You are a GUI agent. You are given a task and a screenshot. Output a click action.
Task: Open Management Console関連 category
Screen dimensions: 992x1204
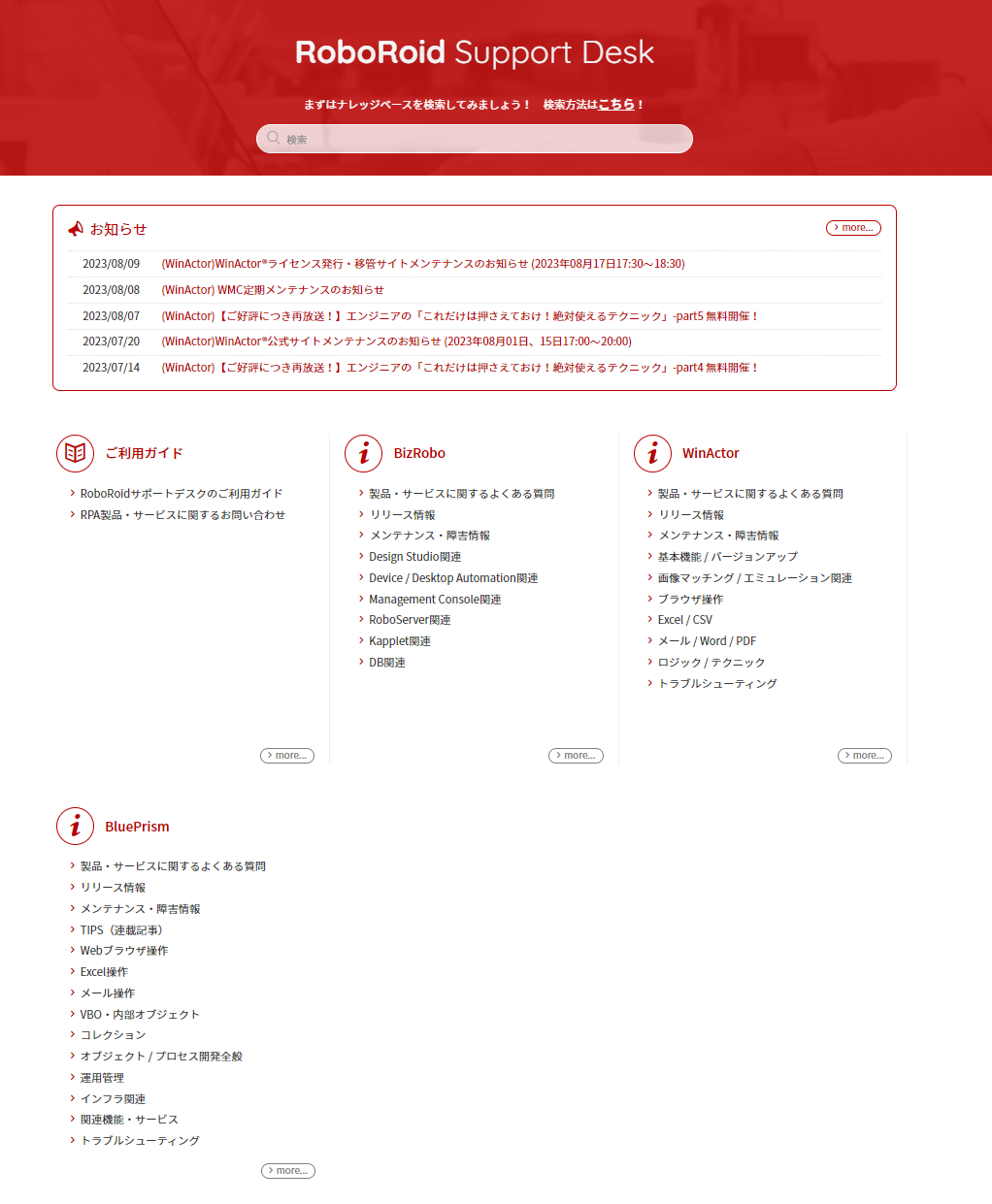pos(435,600)
